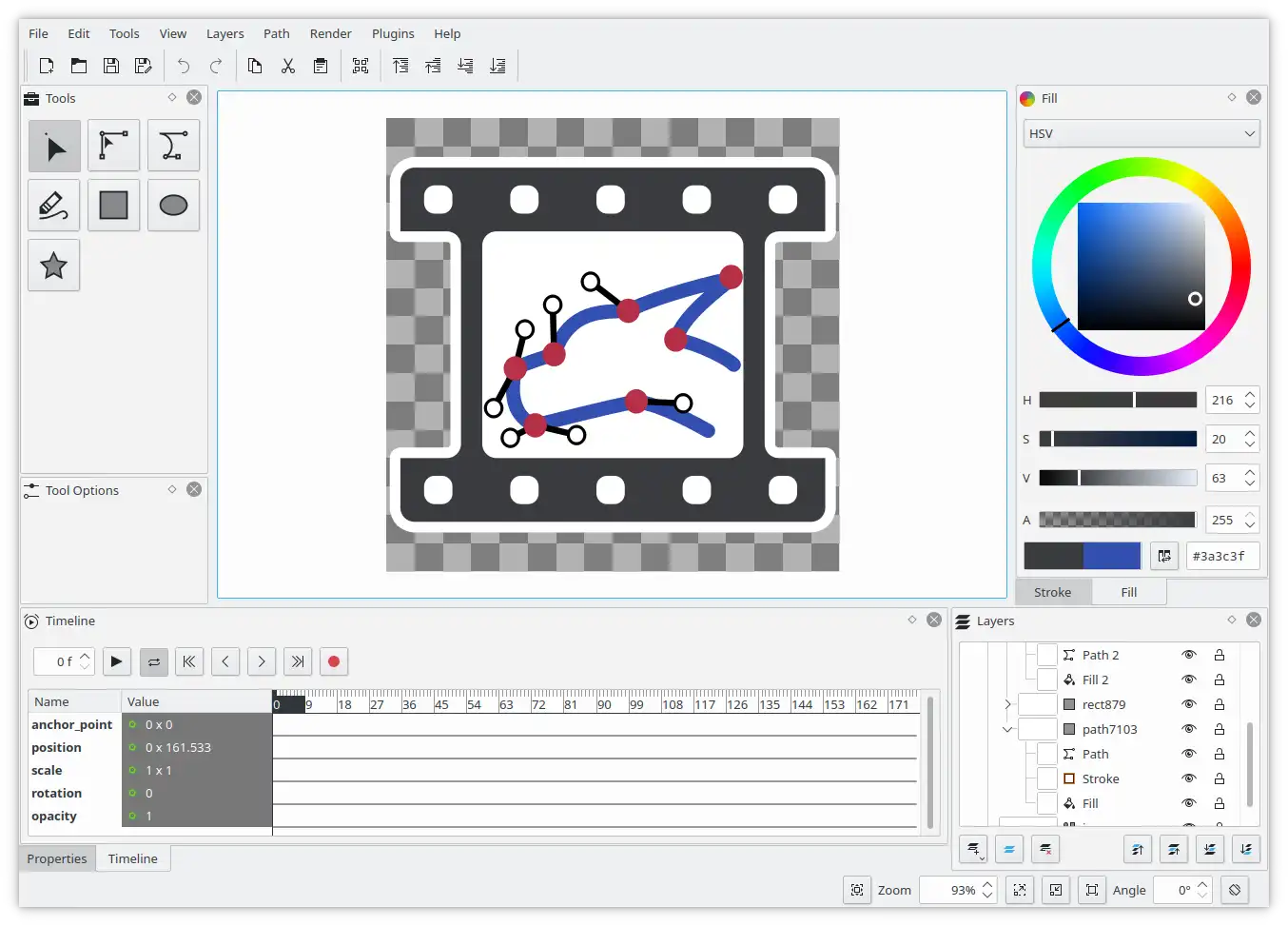Image resolution: width=1288 pixels, height=926 pixels.
Task: Switch to the Timeline bottom tab
Action: coord(132,858)
